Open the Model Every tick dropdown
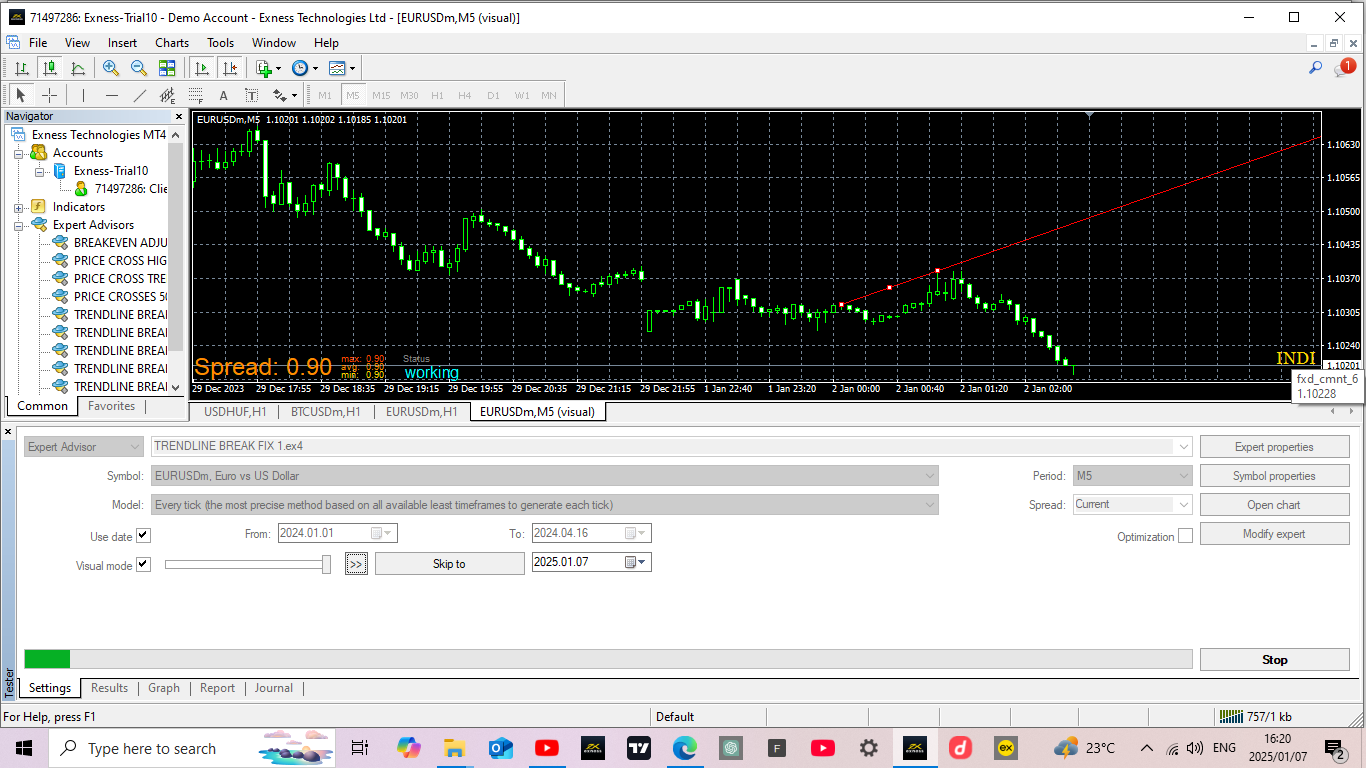The image size is (1366, 768). click(x=545, y=505)
